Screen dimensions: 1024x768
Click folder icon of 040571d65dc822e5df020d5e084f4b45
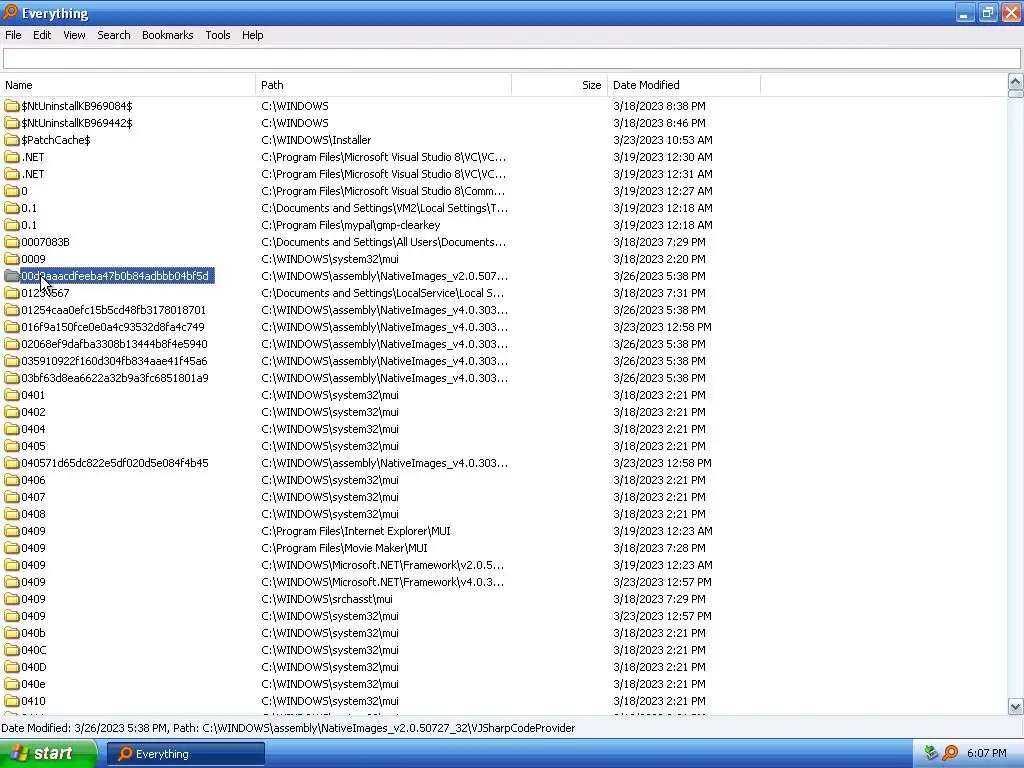[12, 462]
